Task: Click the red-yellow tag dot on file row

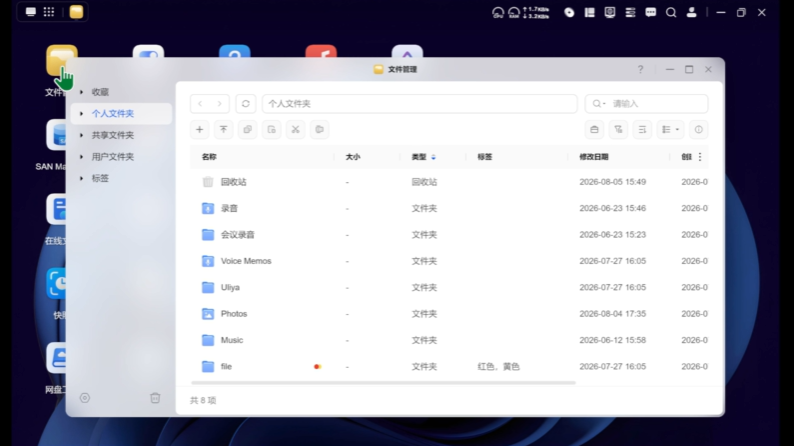Action: [317, 367]
